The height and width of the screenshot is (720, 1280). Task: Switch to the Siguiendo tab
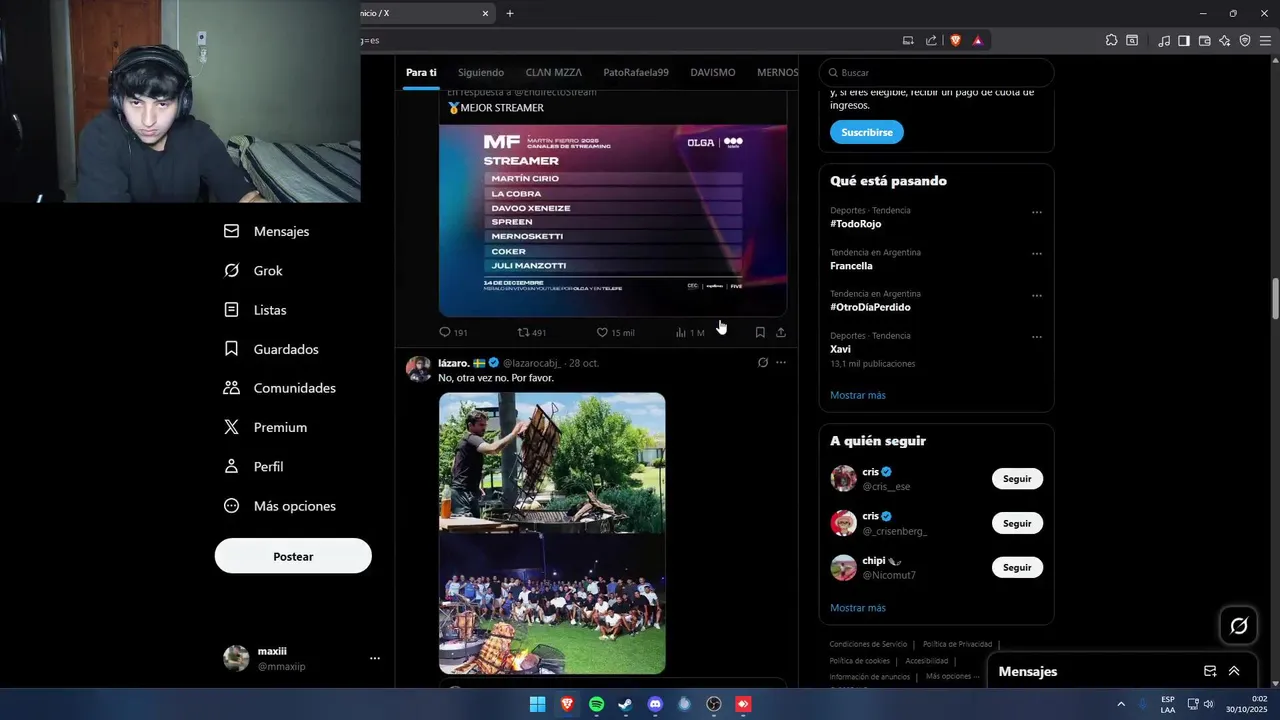pyautogui.click(x=481, y=72)
